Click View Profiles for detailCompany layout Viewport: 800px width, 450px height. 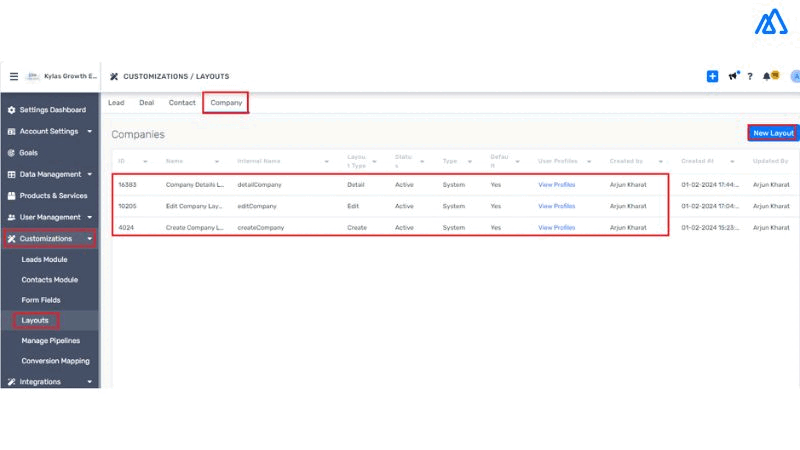point(557,185)
